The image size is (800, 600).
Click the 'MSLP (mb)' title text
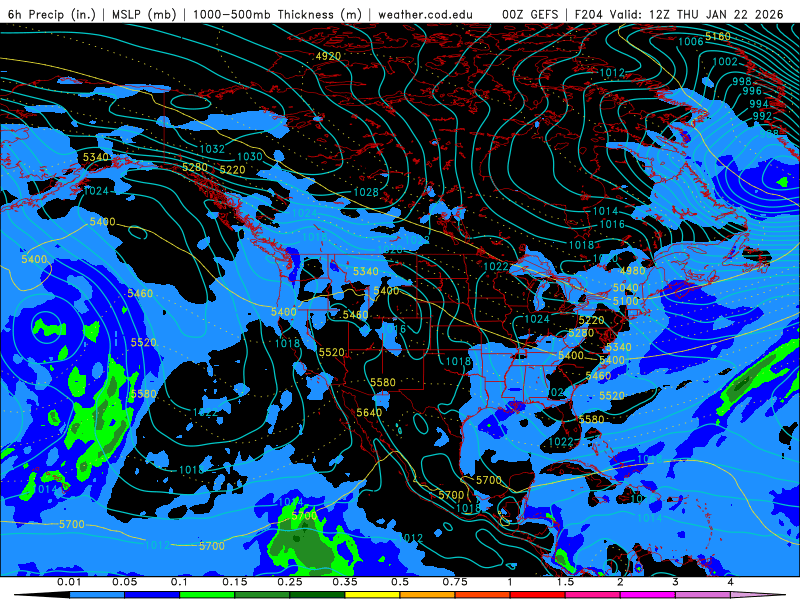click(144, 14)
